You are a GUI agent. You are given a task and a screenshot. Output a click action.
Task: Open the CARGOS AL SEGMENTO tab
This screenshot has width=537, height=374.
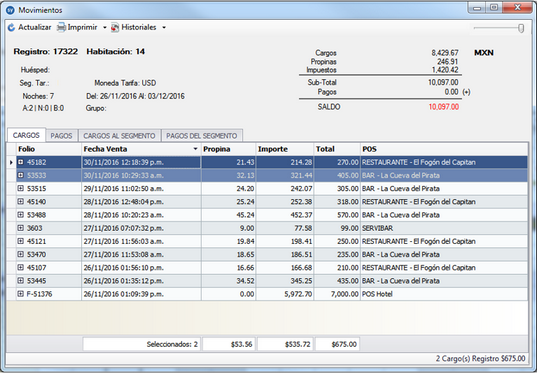(120, 136)
